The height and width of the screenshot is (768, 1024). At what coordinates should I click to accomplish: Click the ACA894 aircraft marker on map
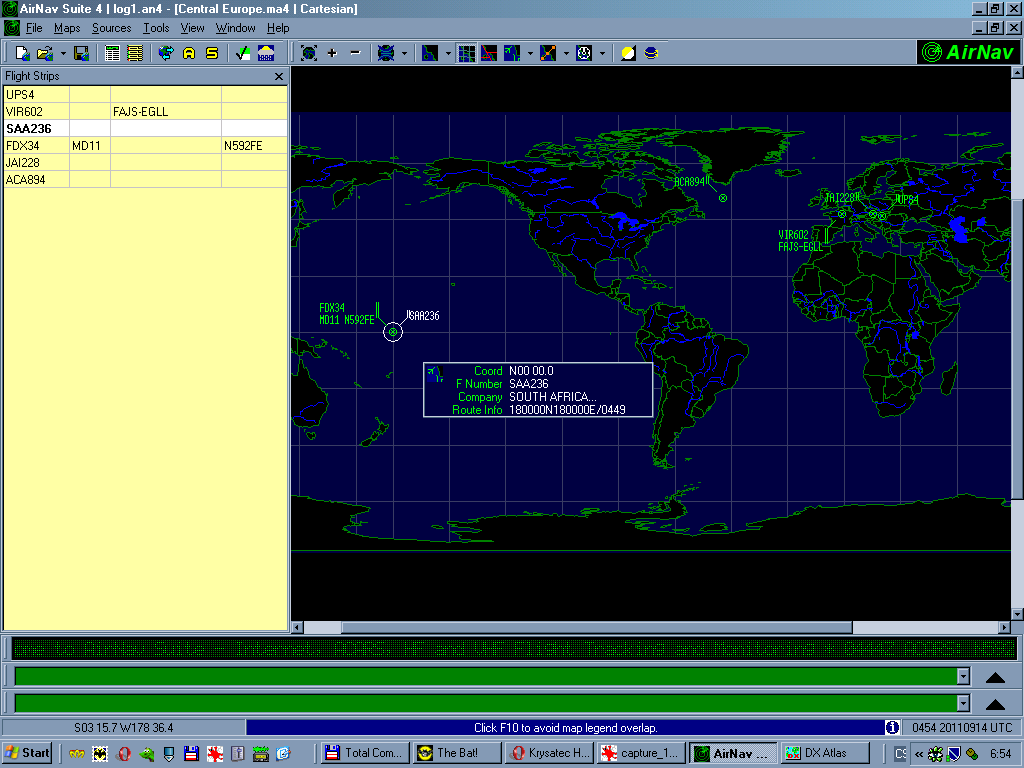[723, 198]
